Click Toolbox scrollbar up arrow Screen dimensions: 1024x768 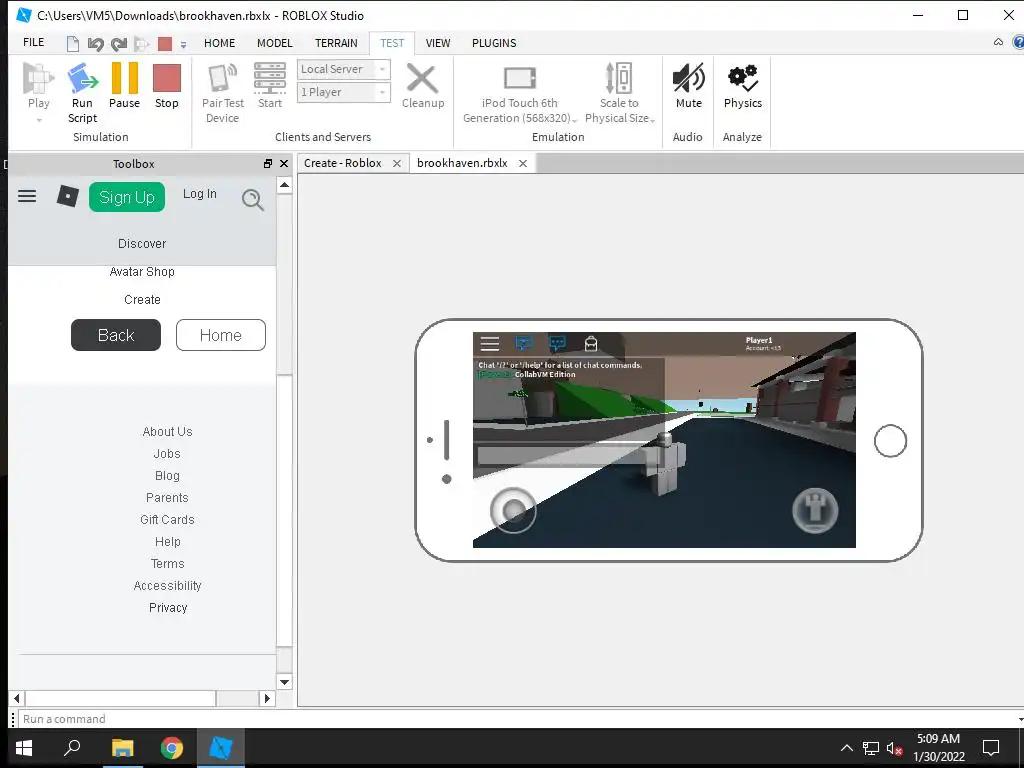284,185
